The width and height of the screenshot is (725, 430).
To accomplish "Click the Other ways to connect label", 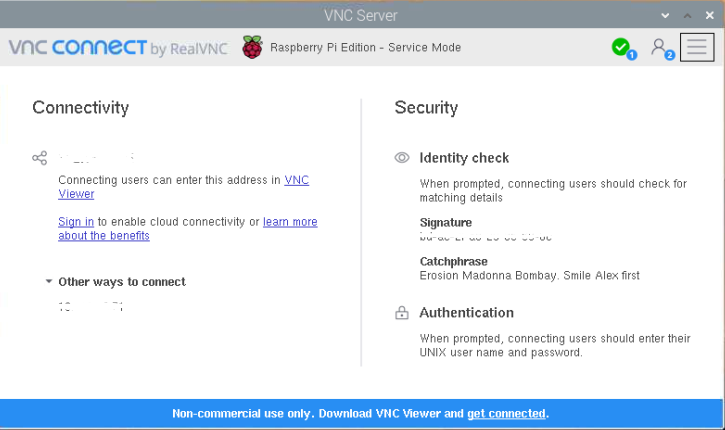I will pos(122,282).
